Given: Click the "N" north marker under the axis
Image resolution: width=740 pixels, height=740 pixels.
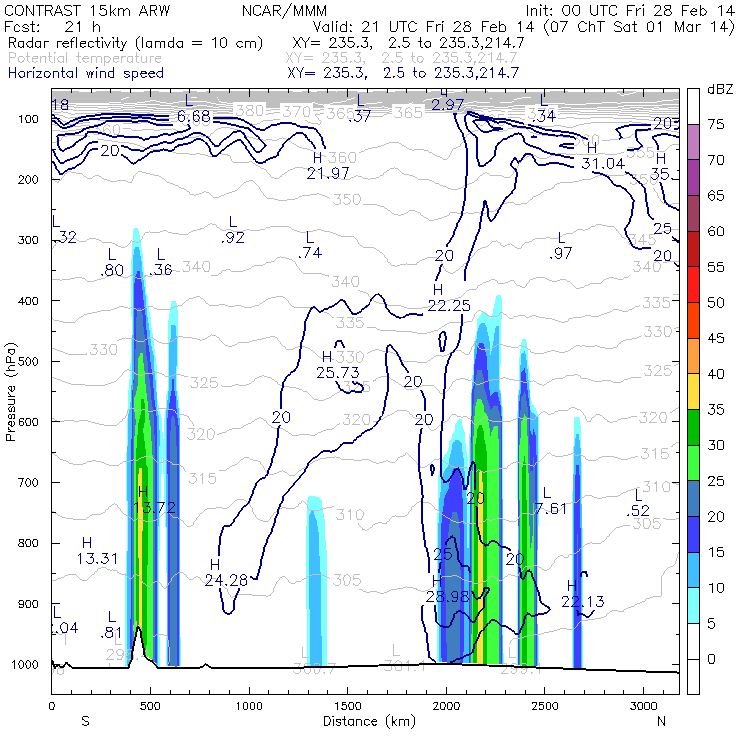Looking at the screenshot, I should click(x=662, y=721).
